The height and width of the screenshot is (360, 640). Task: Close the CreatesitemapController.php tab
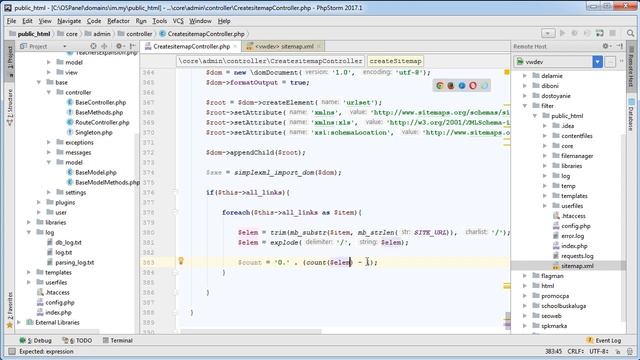235,47
